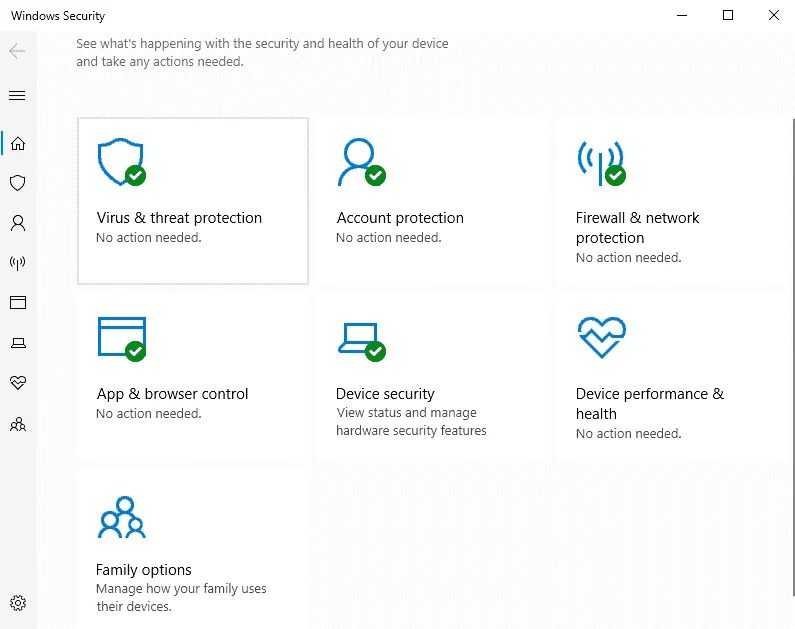Click 'No action needed.' under Device performance & health
This screenshot has height=629, width=795.
[629, 433]
